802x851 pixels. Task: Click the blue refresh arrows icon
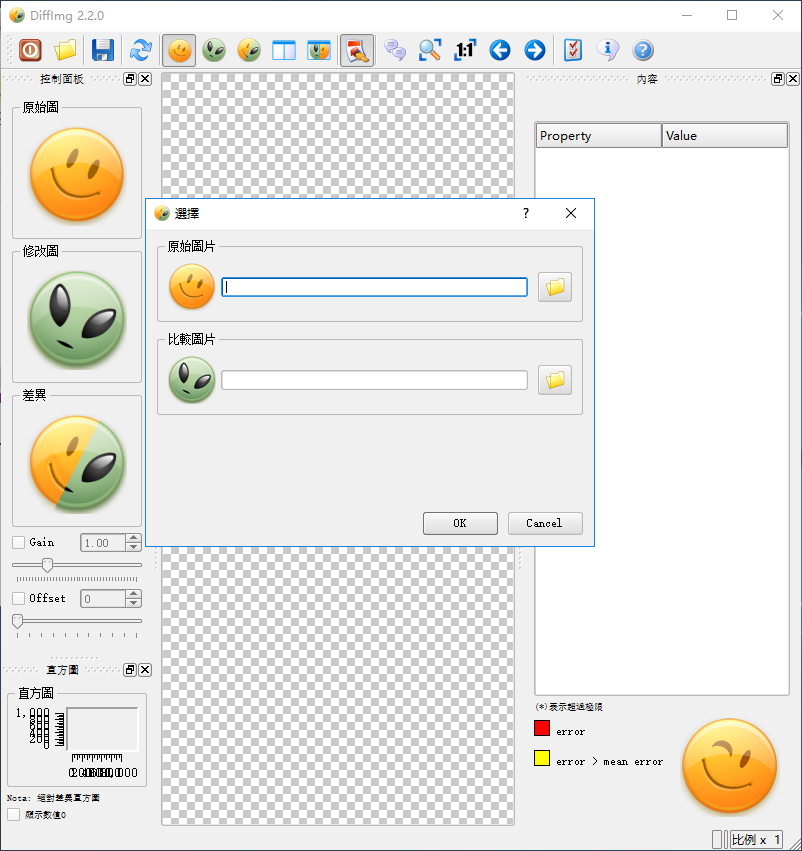(141, 50)
